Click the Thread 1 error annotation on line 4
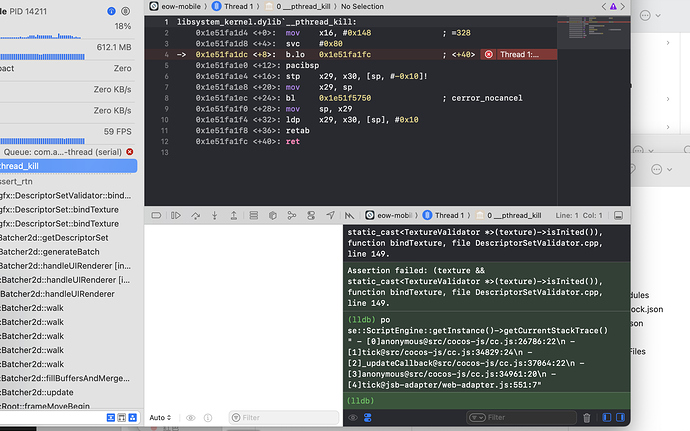This screenshot has height=431, width=690. click(519, 55)
